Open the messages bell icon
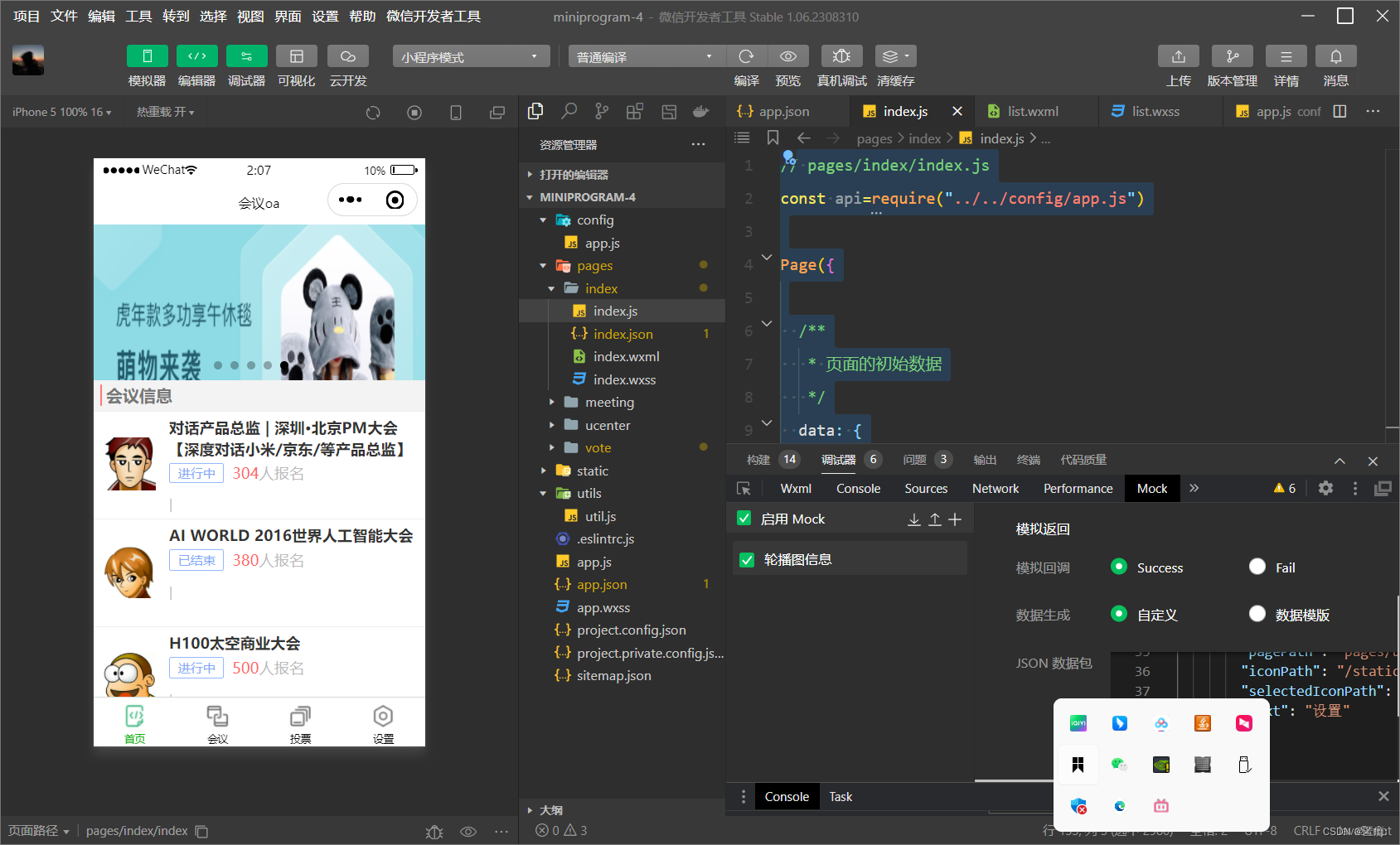This screenshot has height=845, width=1400. [1335, 56]
